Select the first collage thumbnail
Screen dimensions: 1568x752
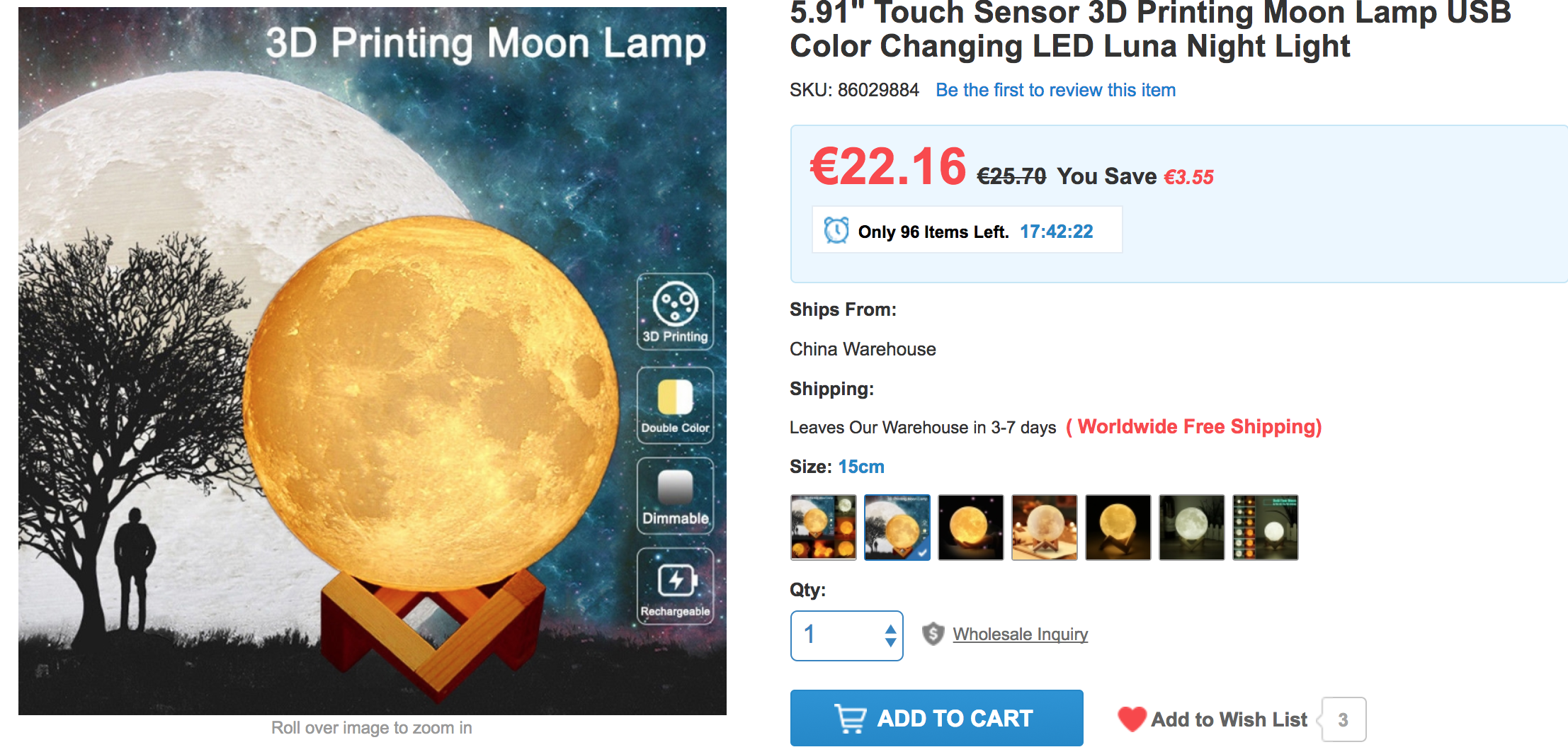click(x=824, y=528)
